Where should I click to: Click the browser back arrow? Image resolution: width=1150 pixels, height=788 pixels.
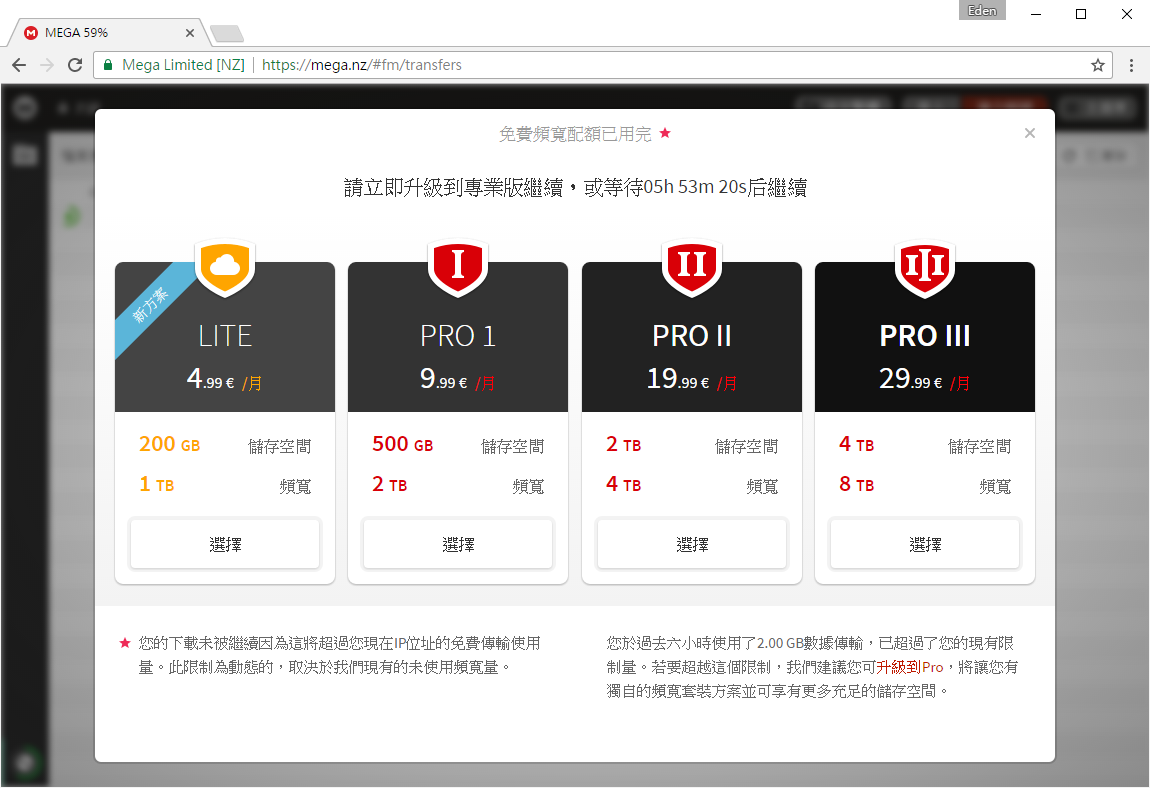point(19,65)
